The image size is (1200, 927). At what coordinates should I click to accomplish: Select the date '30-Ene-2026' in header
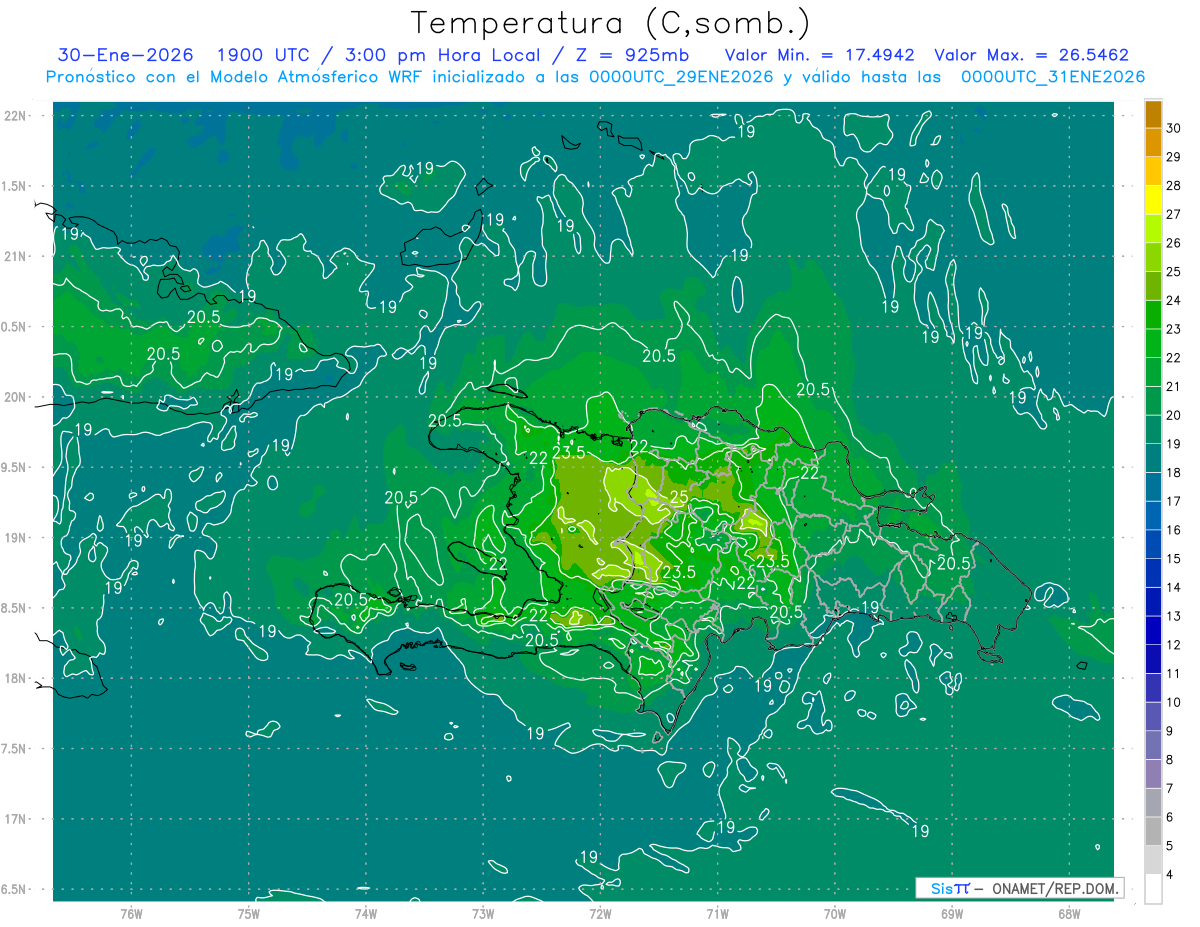click(125, 55)
